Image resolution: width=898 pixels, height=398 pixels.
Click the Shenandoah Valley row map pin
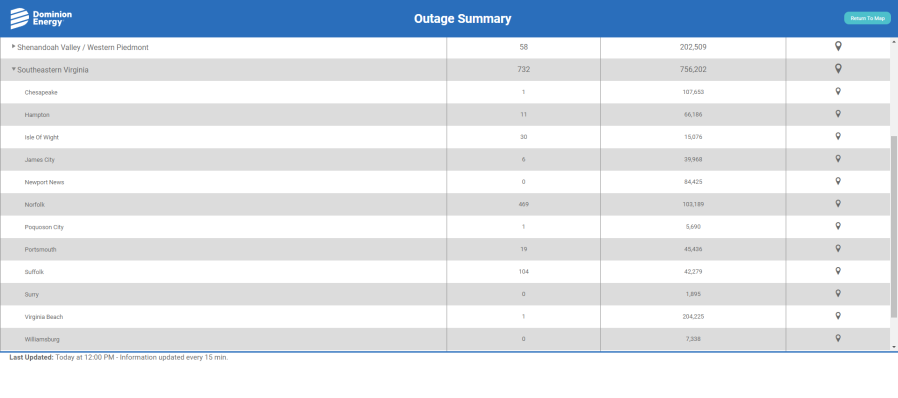tap(838, 47)
